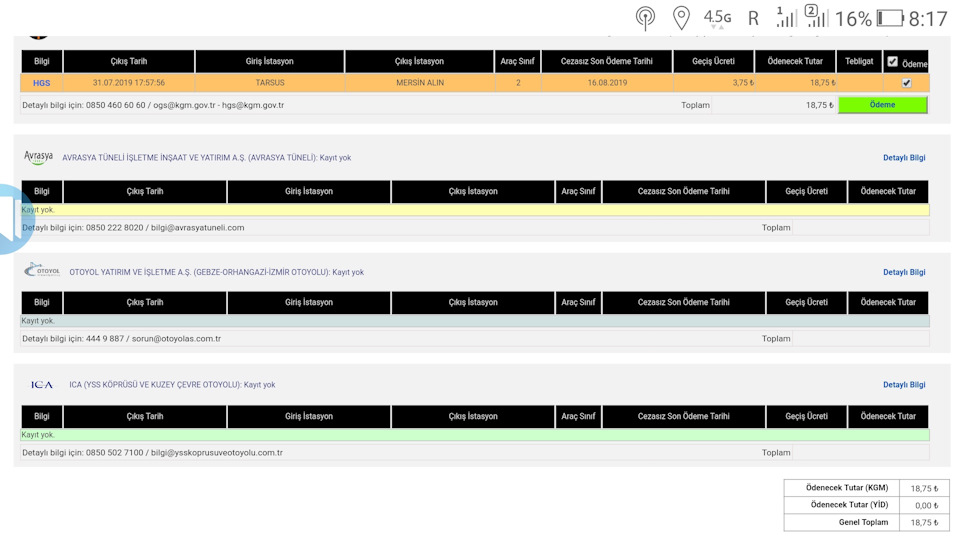Click the Avrasya Tüneli İşletme section title
The image size is (960, 540).
point(206,157)
